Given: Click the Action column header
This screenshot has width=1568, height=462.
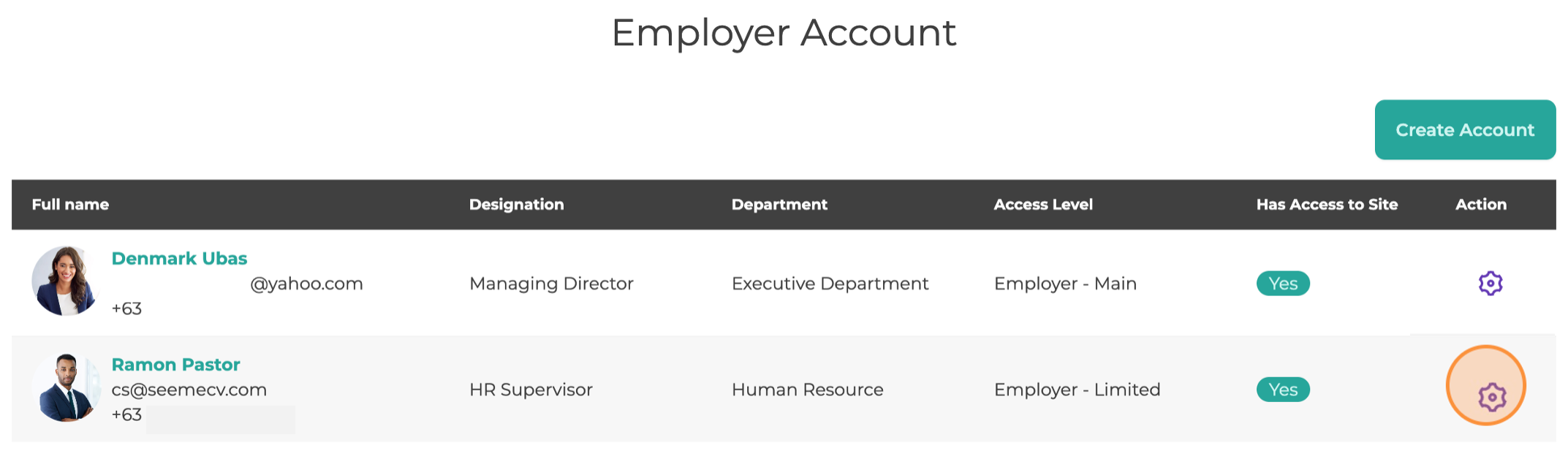Looking at the screenshot, I should tap(1481, 205).
